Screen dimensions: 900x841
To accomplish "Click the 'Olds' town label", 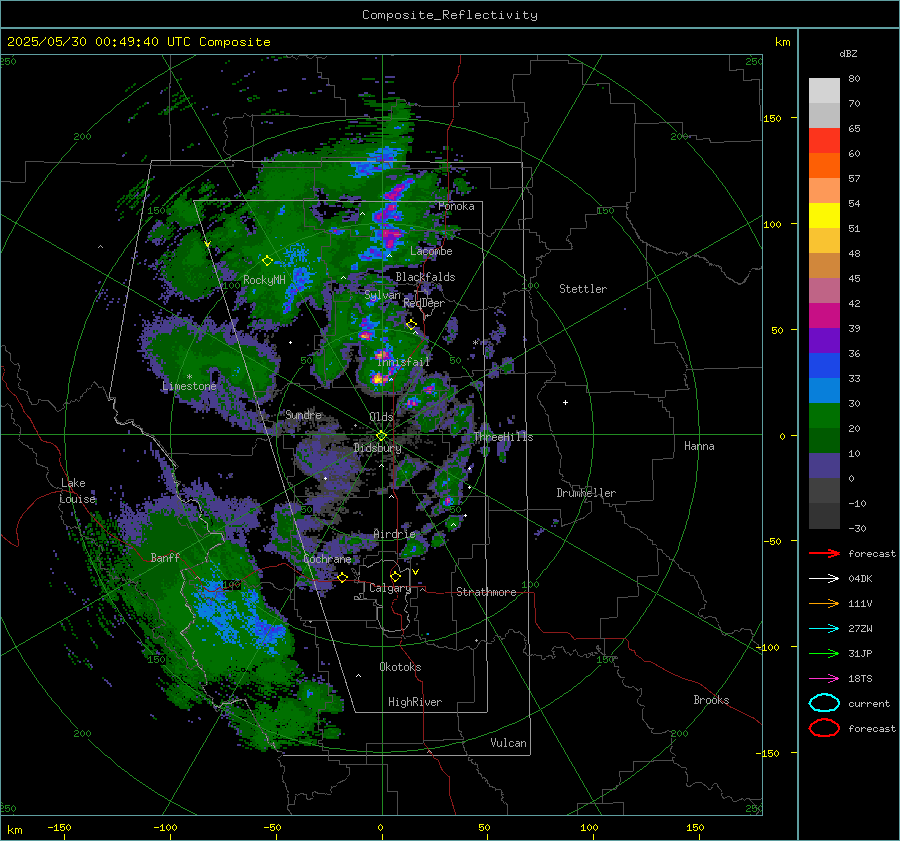I will [381, 417].
